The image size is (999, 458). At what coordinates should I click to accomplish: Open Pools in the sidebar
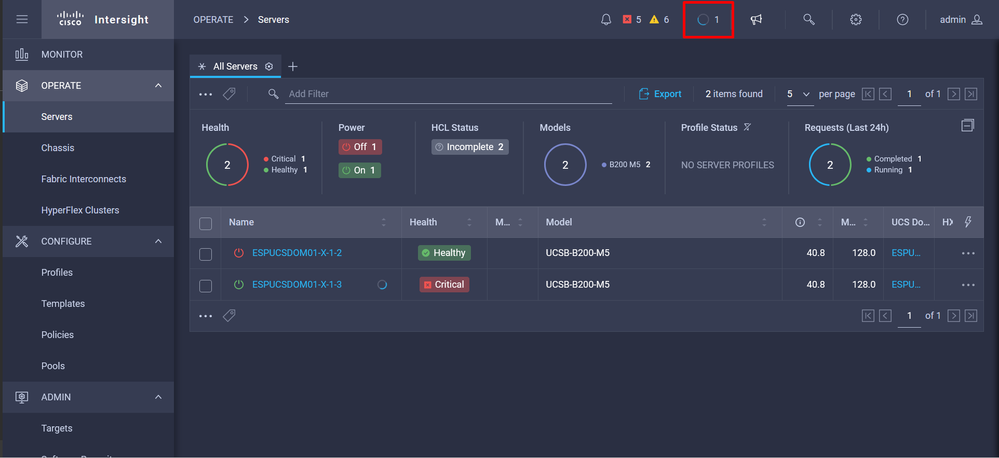coord(88,366)
